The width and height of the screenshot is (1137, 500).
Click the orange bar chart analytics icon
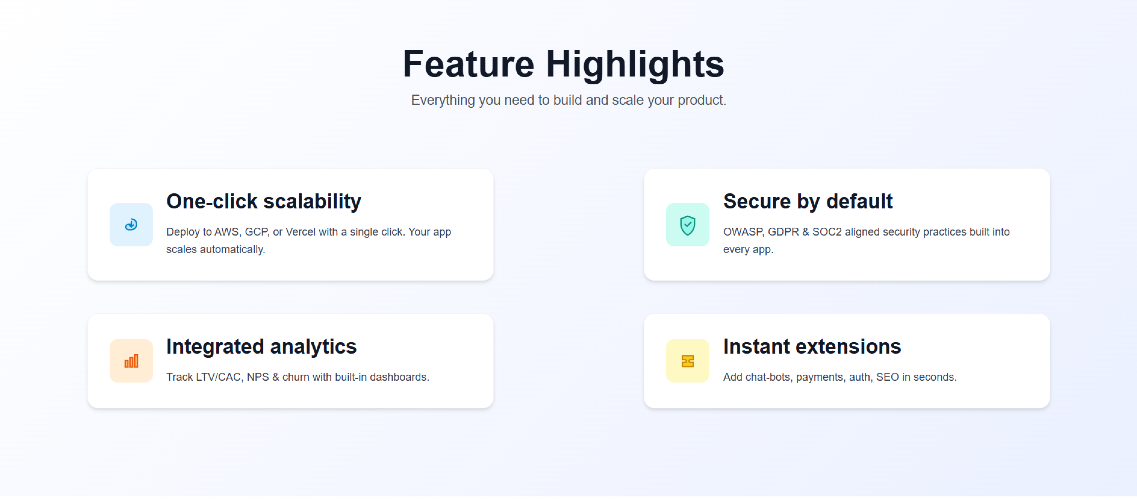pos(131,361)
